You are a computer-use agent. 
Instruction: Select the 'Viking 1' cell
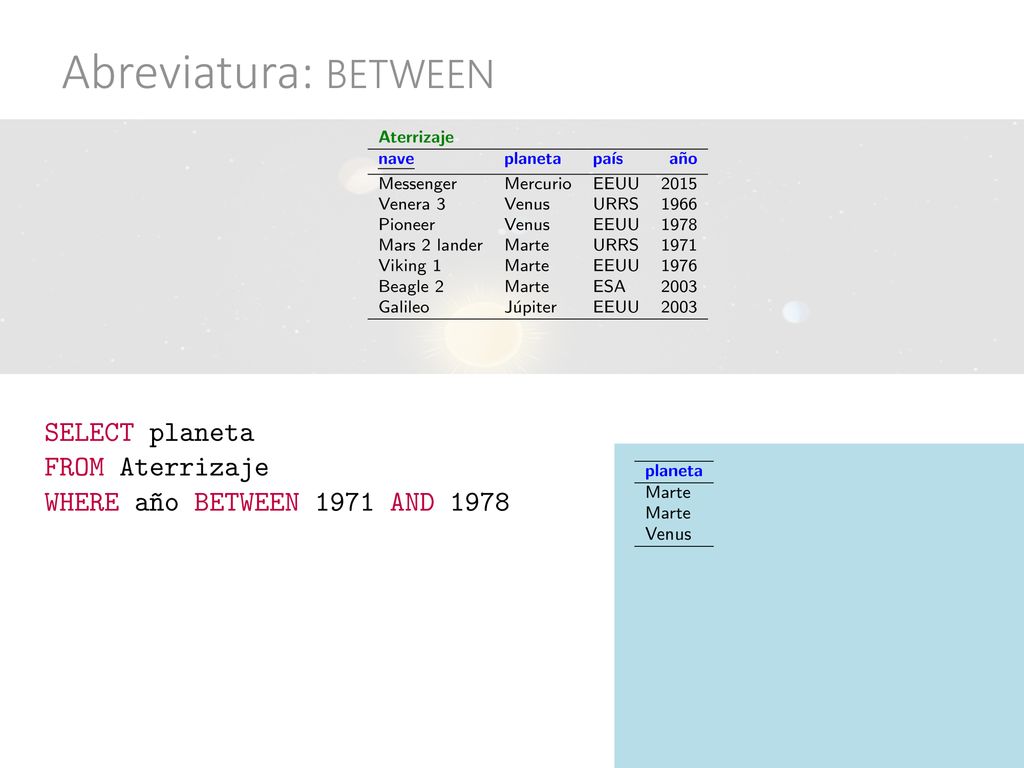(409, 266)
